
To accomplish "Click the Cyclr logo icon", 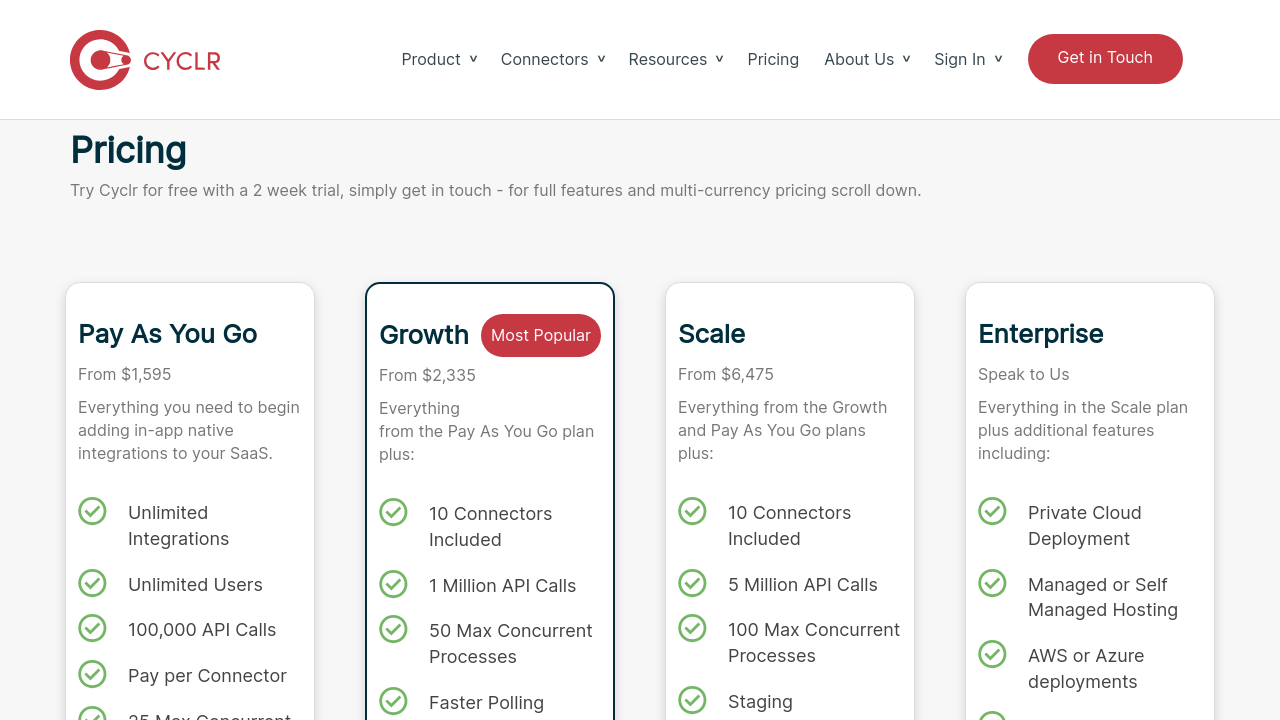I will [x=101, y=60].
